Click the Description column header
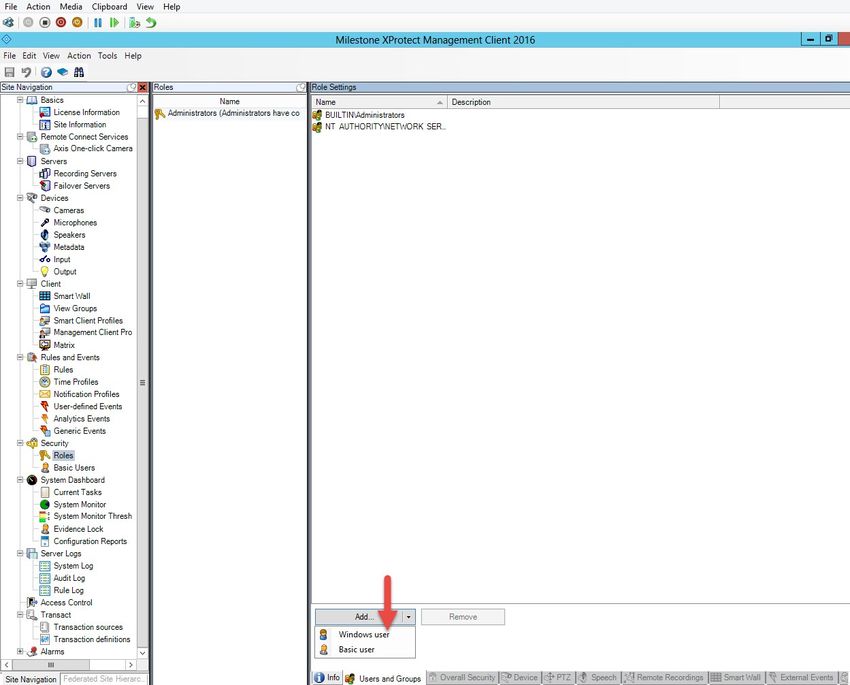The image size is (850, 685). (583, 102)
